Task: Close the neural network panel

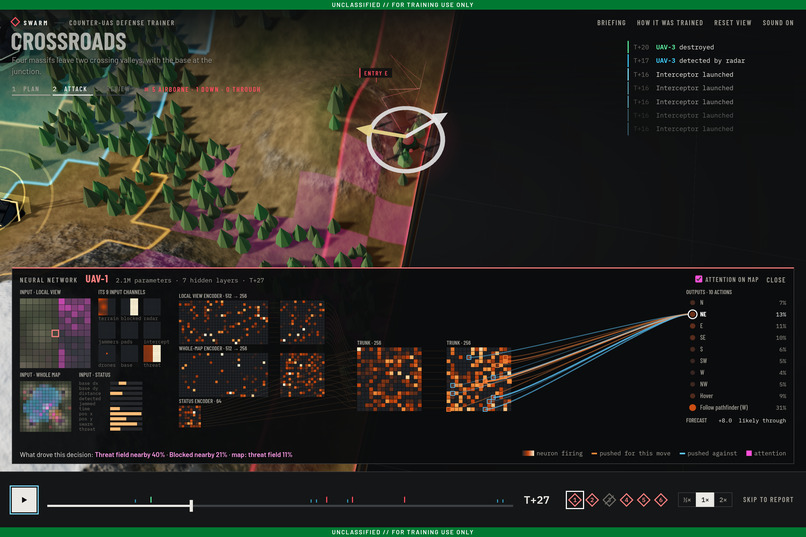Action: 776,280
